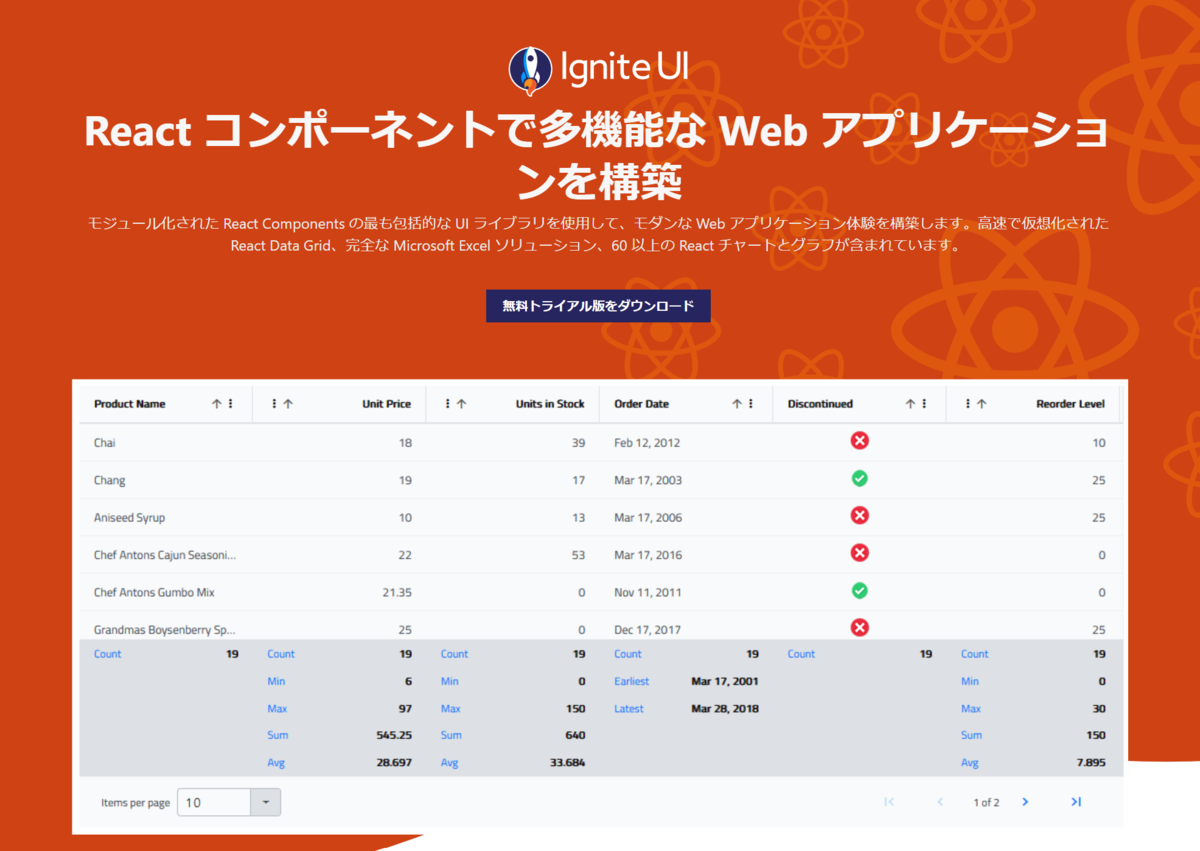Click unit price 21.35 cell
Image resolution: width=1200 pixels, height=851 pixels.
[x=397, y=592]
